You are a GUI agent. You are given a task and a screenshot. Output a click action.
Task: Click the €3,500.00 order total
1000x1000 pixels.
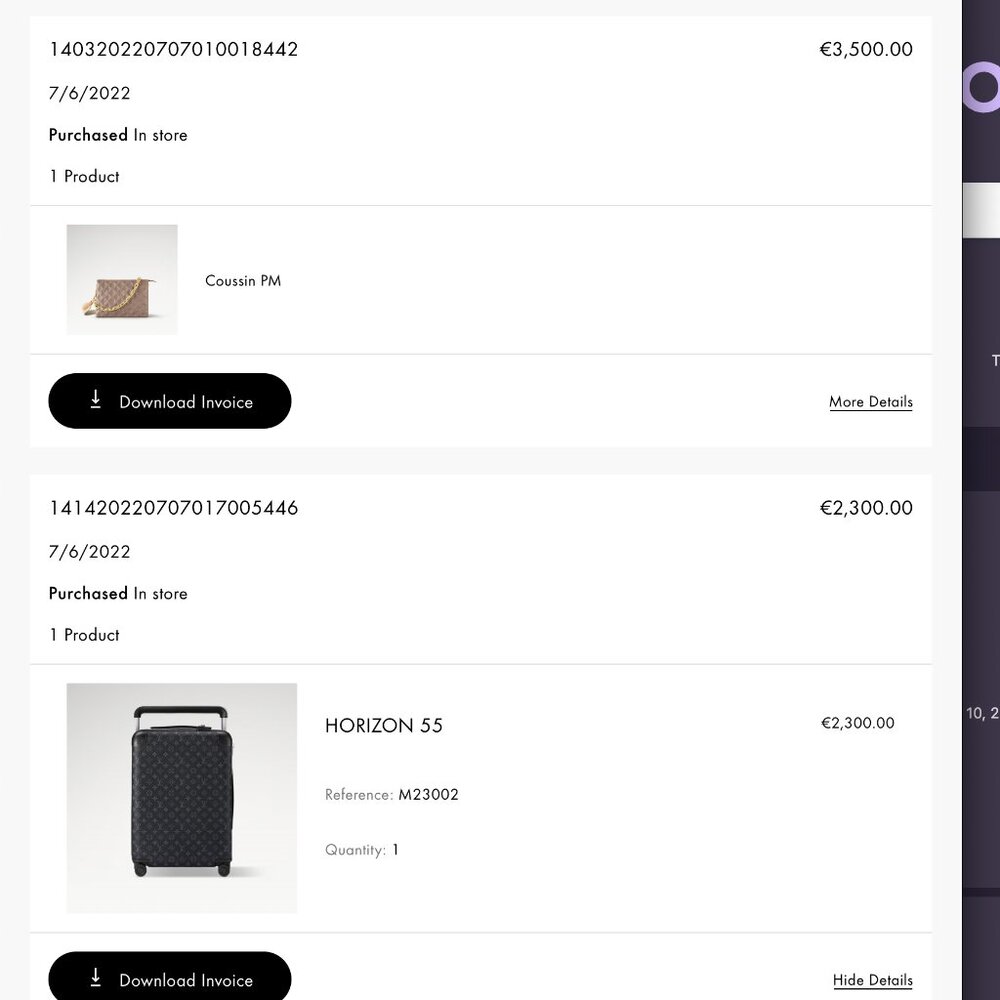click(866, 49)
